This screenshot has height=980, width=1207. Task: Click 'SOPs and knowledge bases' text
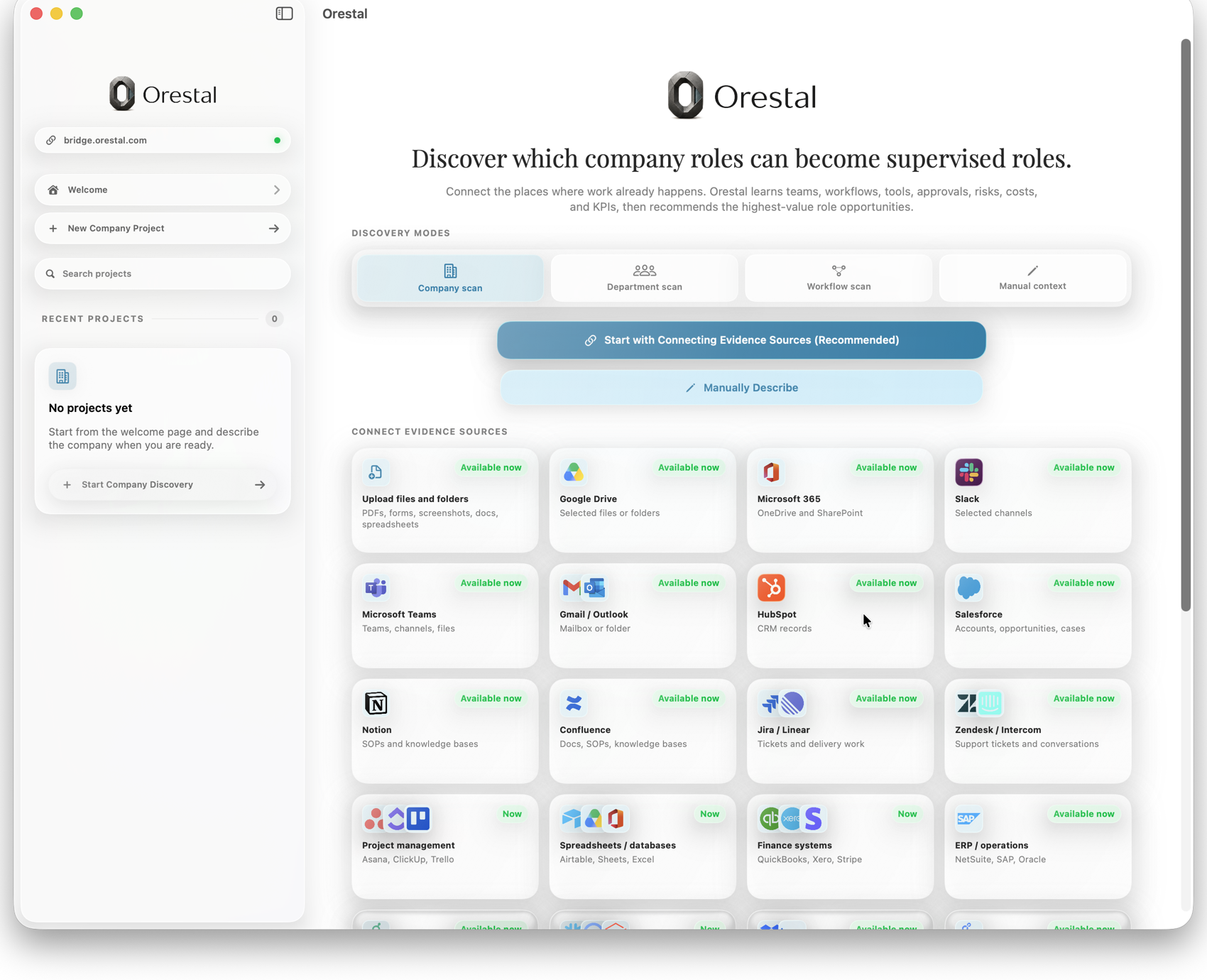click(x=420, y=744)
